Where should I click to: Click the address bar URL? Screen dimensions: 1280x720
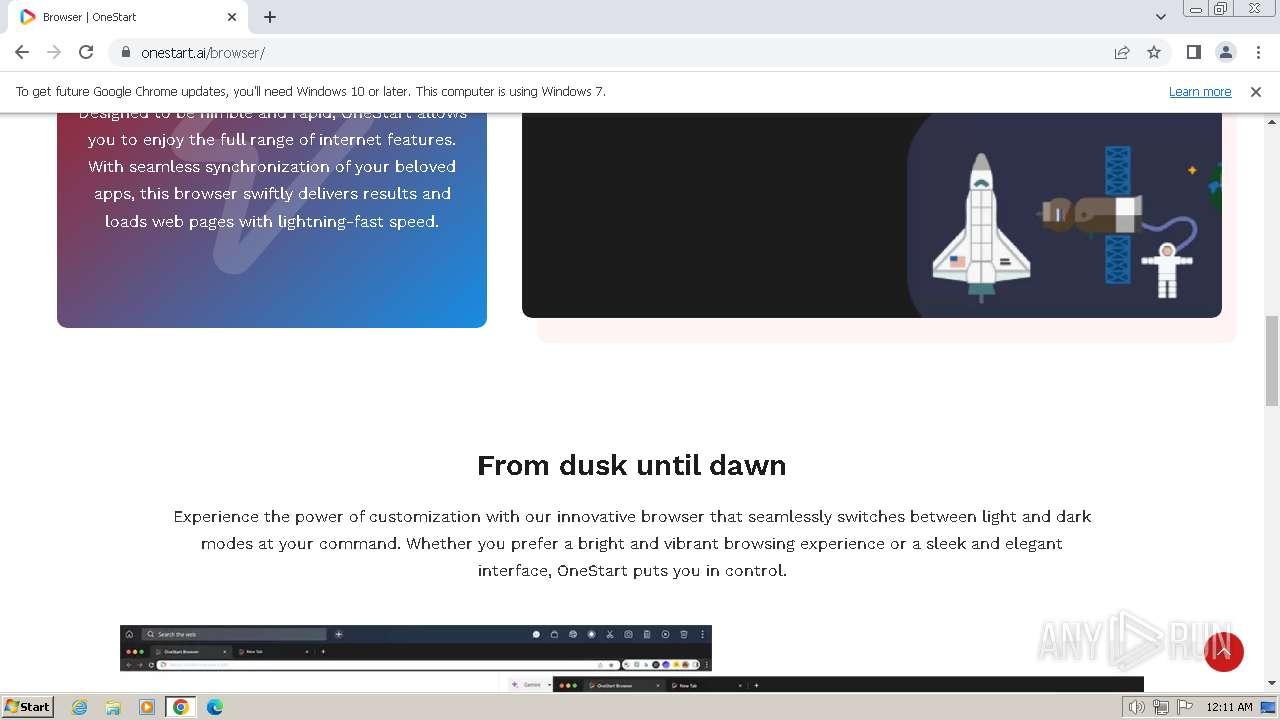203,53
